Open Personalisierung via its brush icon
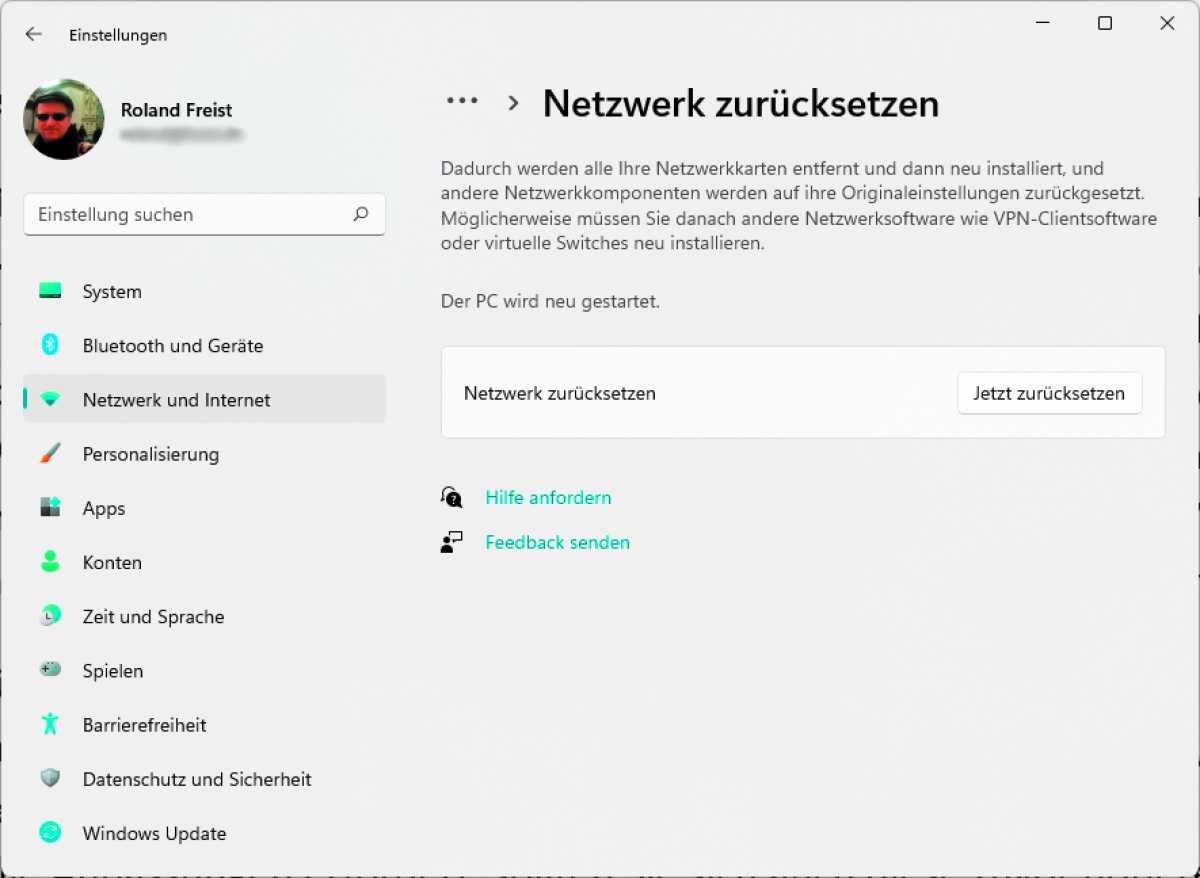Viewport: 1200px width, 878px height. click(50, 454)
